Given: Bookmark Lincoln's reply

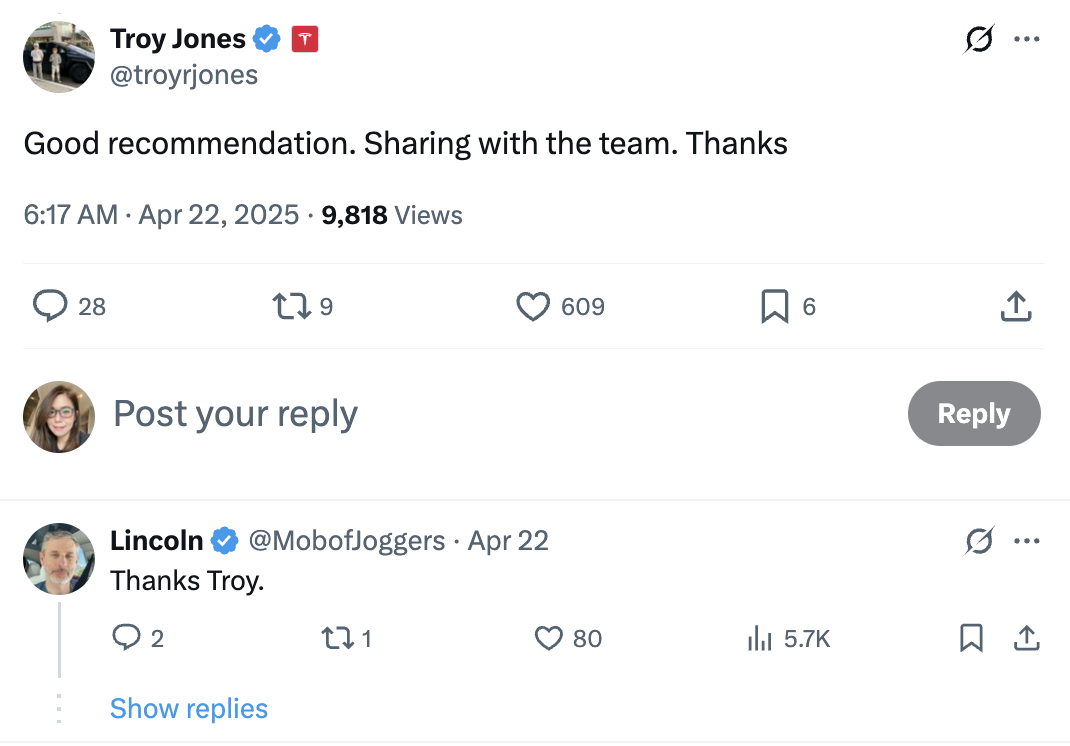Looking at the screenshot, I should (971, 638).
